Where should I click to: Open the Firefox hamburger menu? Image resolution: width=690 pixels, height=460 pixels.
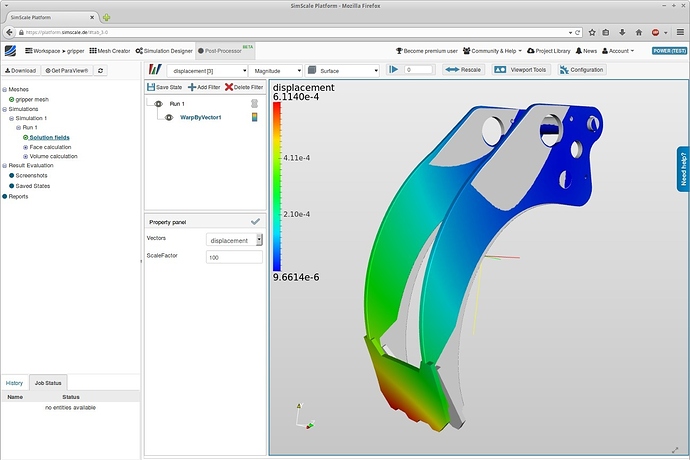(680, 32)
